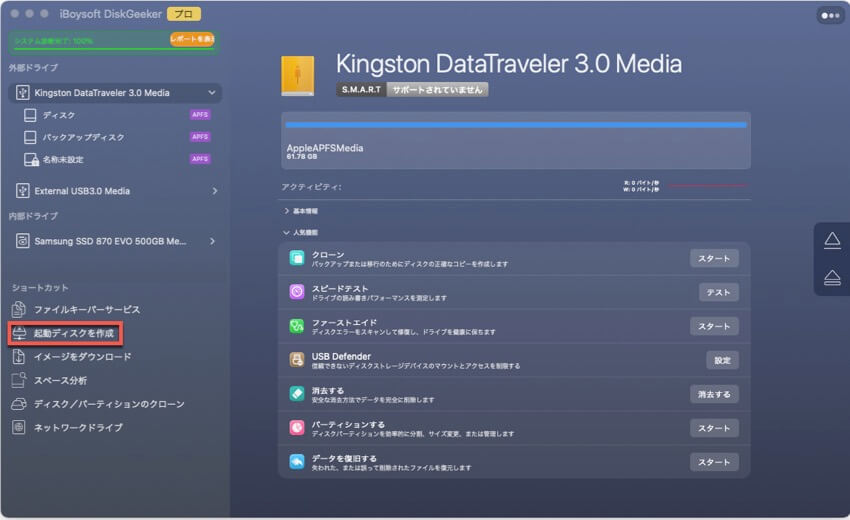Image resolution: width=850 pixels, height=520 pixels.
Task: Click the ディスク volume icon
Action: pyautogui.click(x=30, y=115)
